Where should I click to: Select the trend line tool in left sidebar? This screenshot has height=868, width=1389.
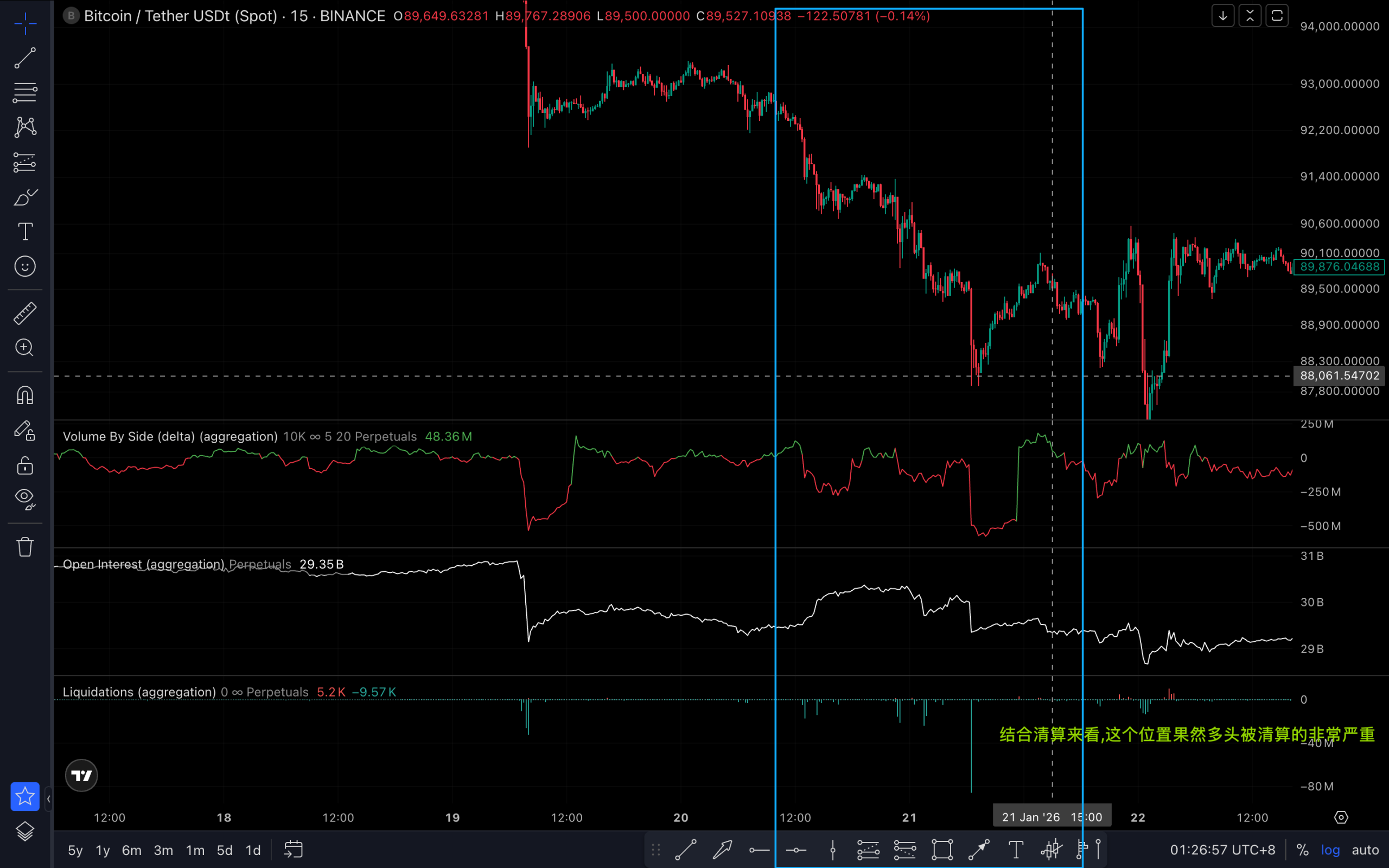[x=24, y=58]
